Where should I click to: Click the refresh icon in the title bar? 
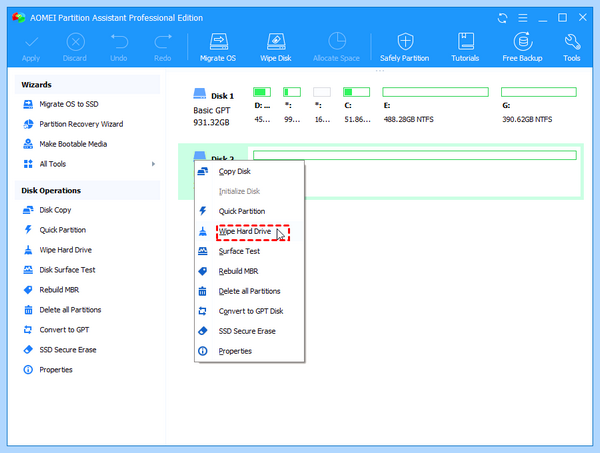coord(502,18)
